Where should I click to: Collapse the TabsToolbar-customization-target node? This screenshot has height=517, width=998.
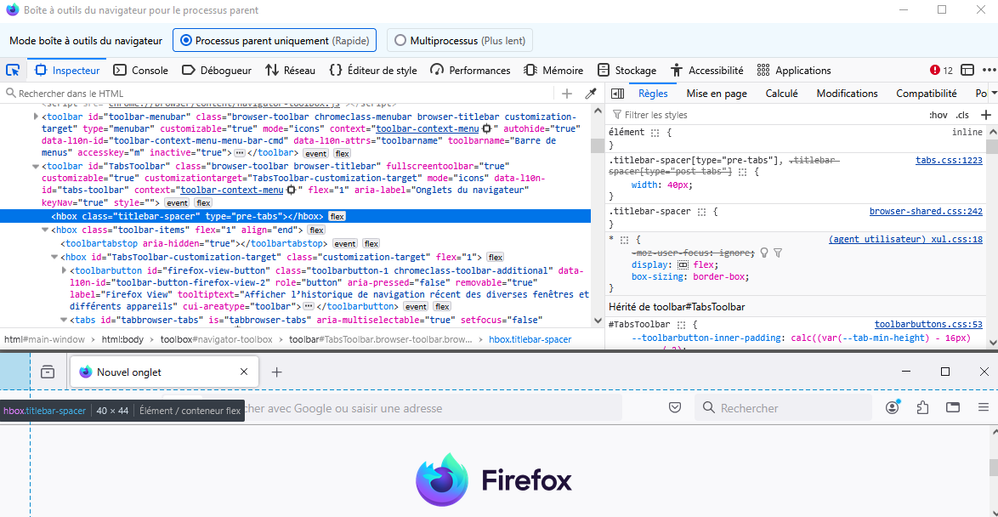[55, 257]
